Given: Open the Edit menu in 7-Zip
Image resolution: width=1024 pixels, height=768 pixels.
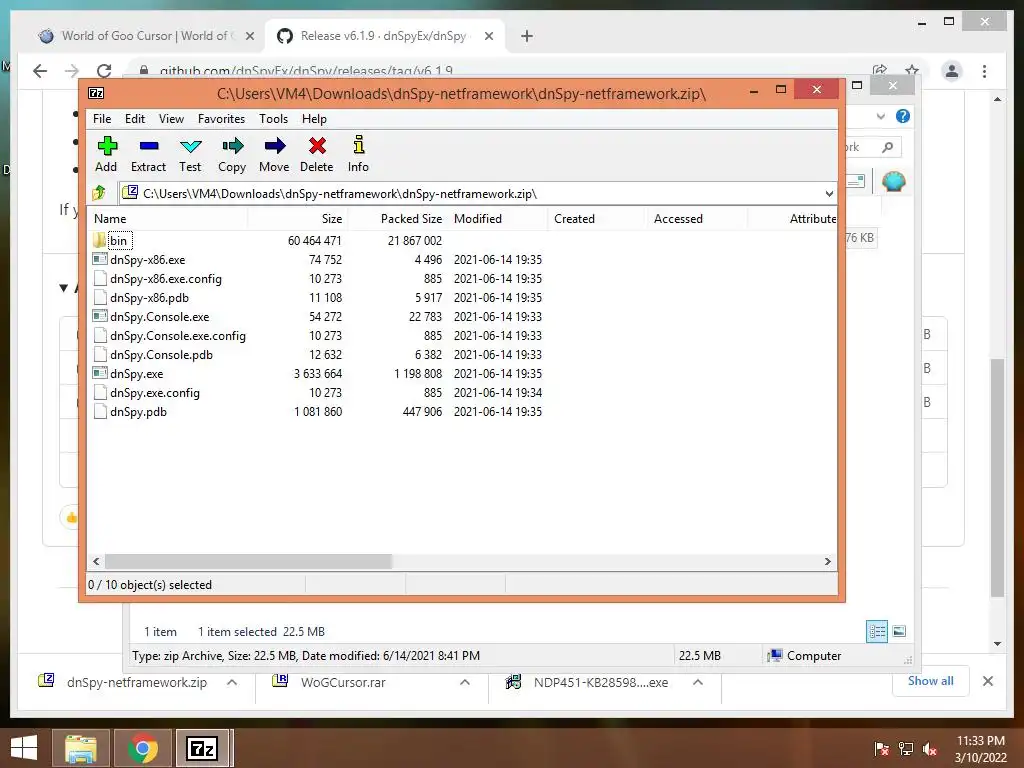Looking at the screenshot, I should [135, 119].
